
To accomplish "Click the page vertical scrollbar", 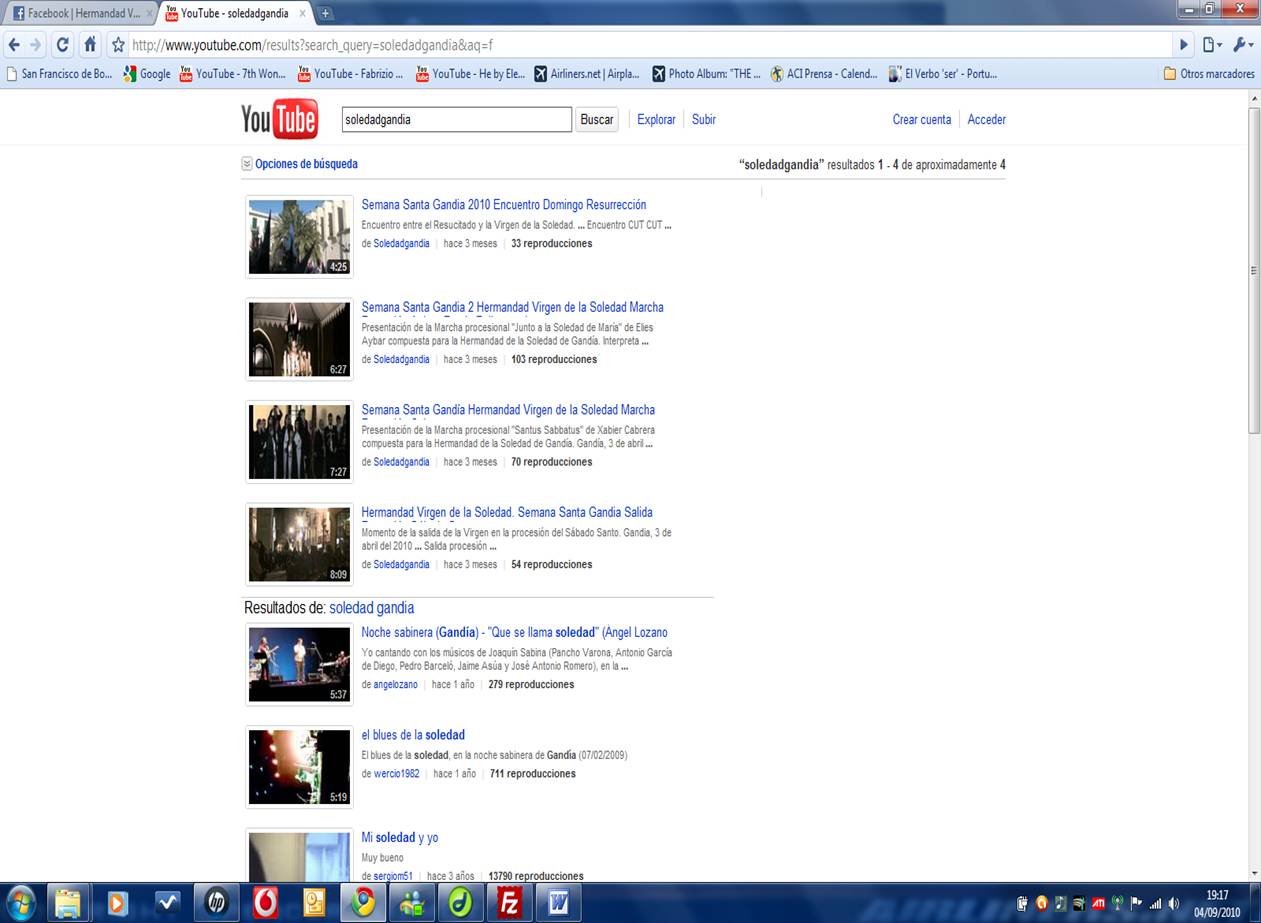I will pos(1254,270).
